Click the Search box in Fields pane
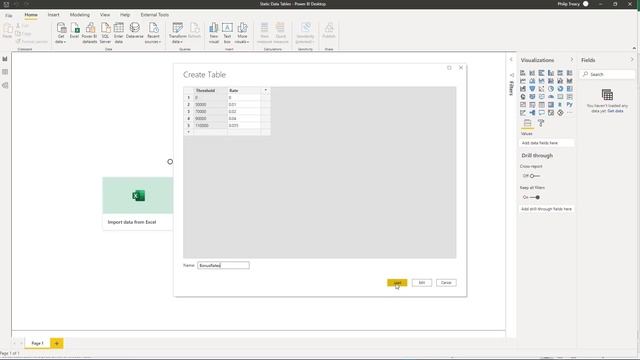The height and width of the screenshot is (360, 640). (607, 74)
